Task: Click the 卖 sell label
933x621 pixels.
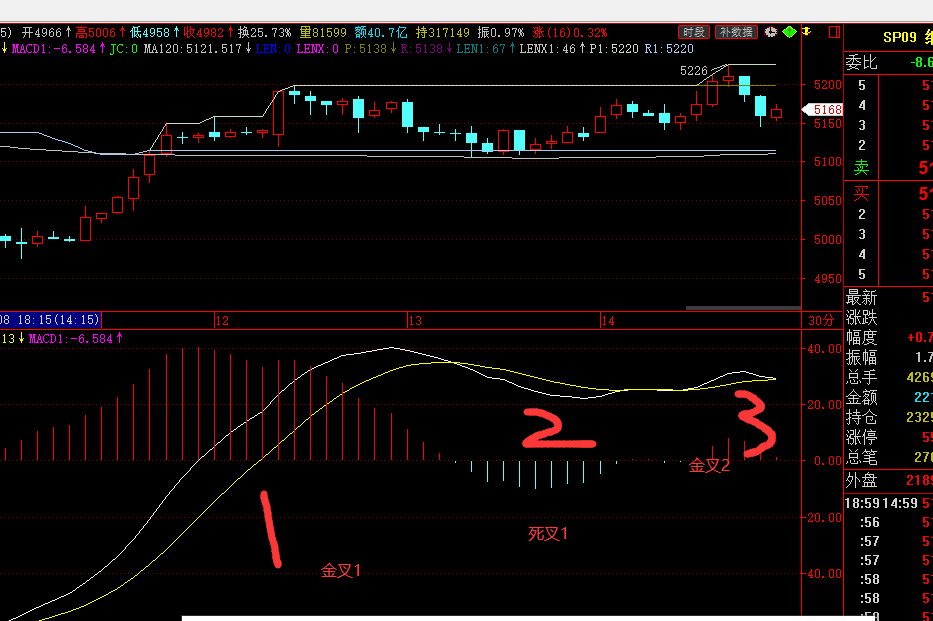Action: (x=861, y=168)
